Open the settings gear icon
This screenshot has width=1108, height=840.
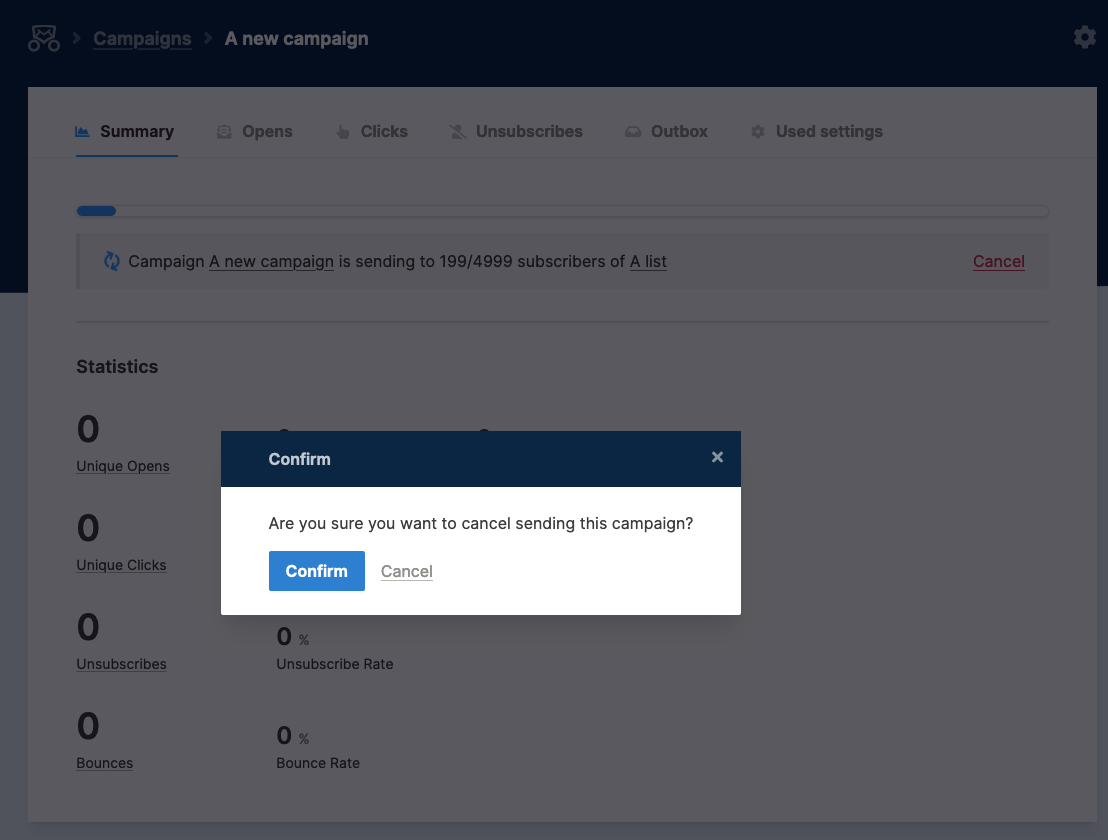[x=1085, y=37]
